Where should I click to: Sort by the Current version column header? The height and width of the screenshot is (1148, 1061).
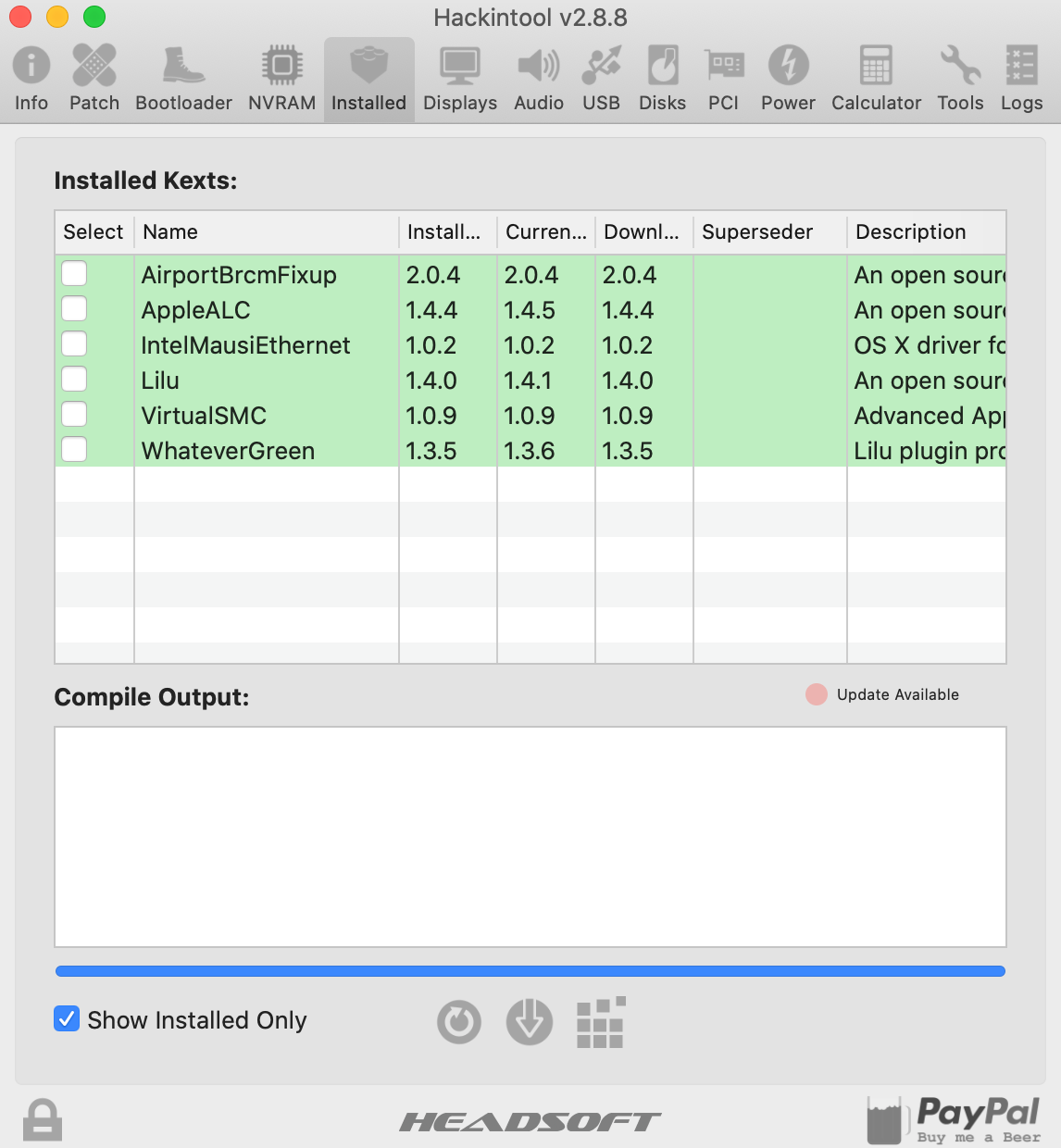(546, 231)
